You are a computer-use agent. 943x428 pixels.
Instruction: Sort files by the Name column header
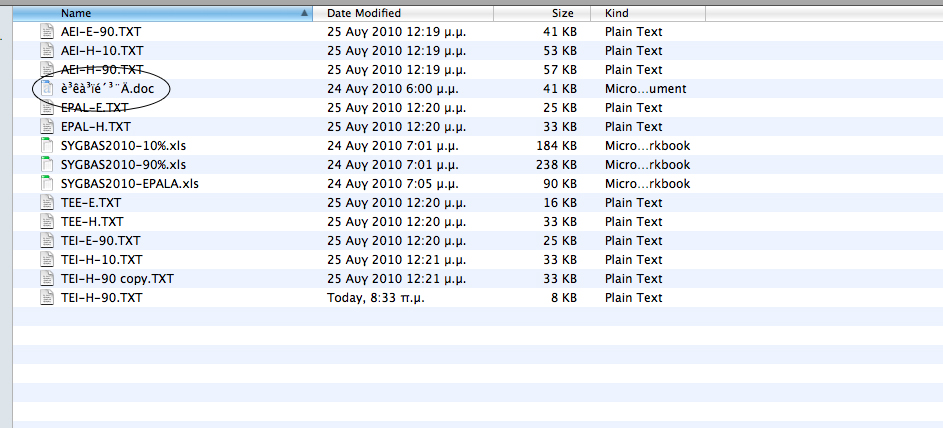point(163,13)
